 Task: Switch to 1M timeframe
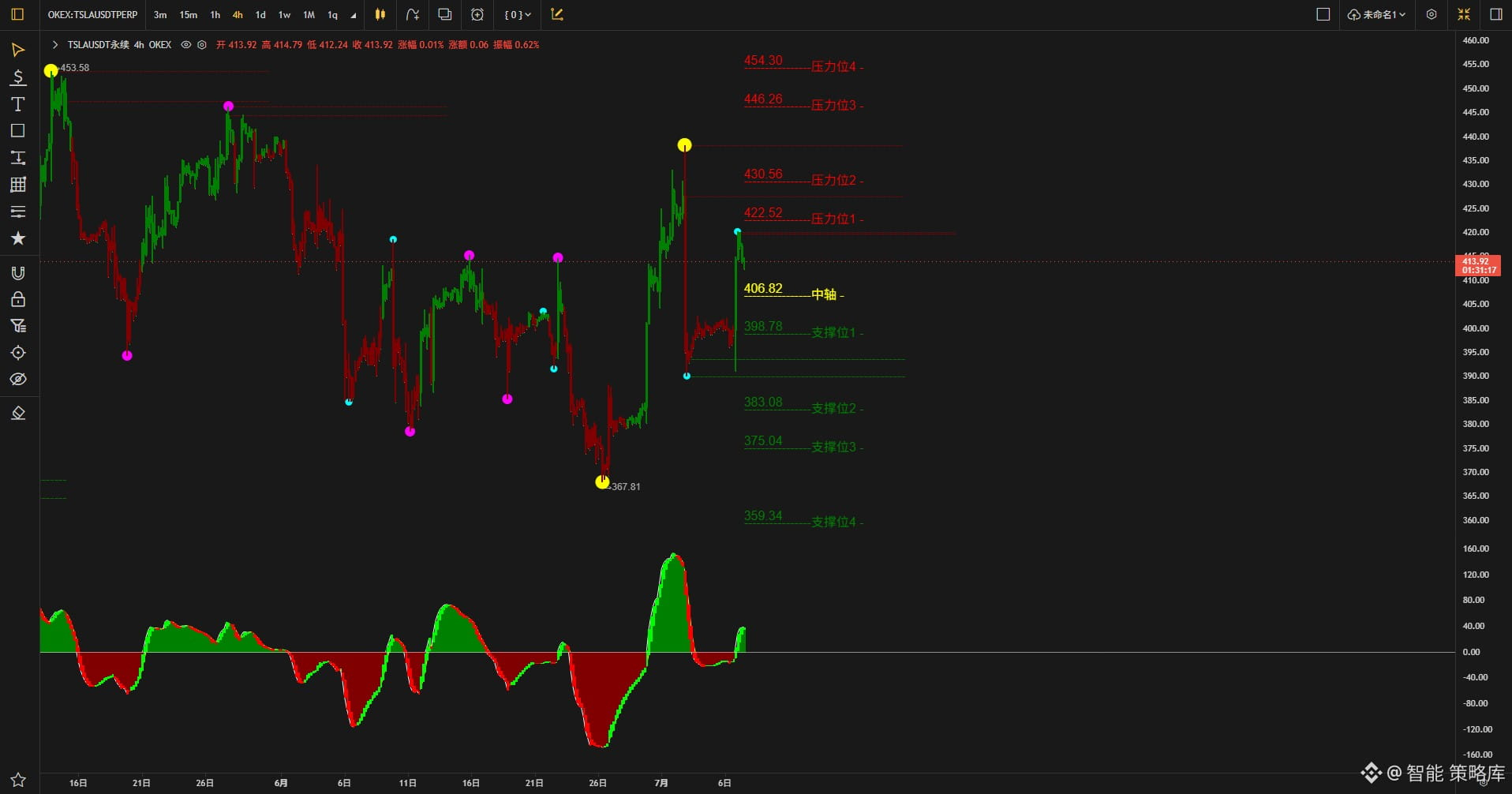[309, 15]
